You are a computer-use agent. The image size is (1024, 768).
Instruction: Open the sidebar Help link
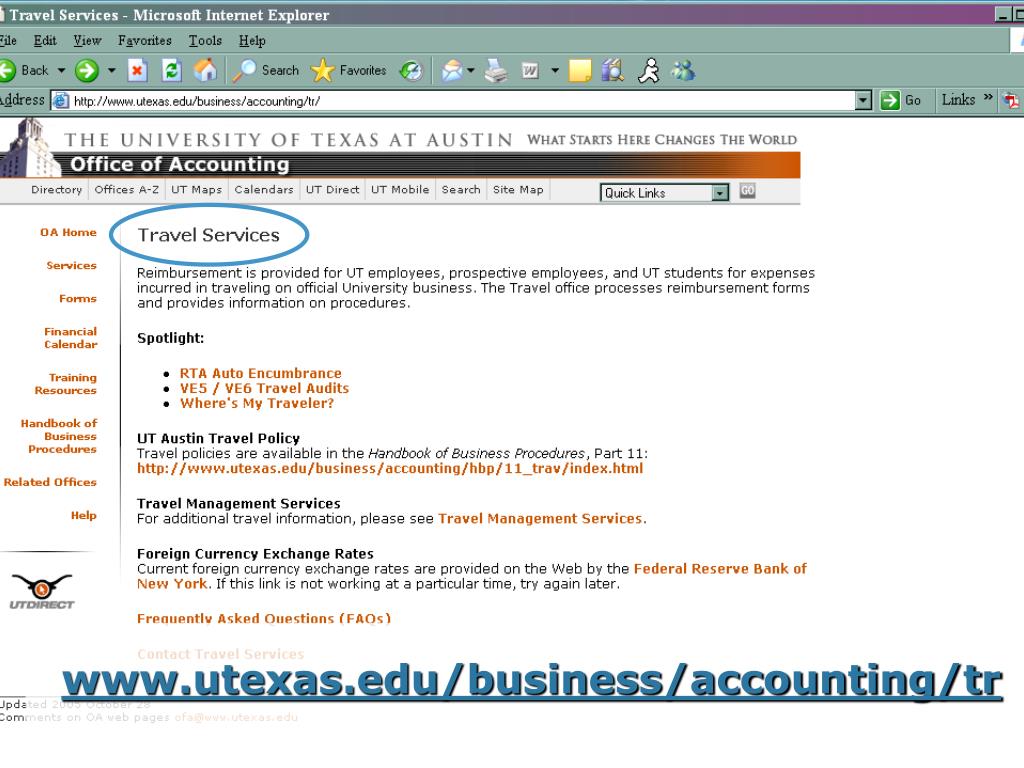84,515
